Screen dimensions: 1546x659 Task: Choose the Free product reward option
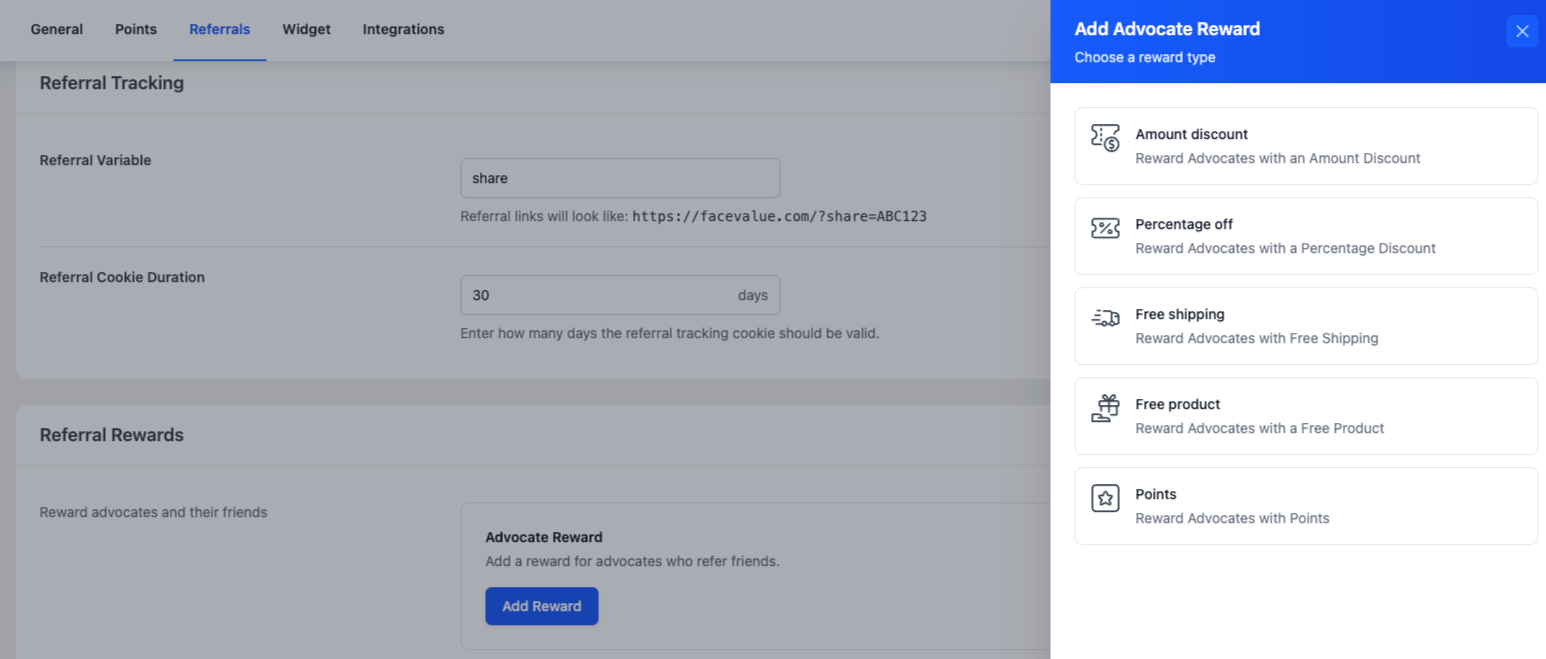[x=1305, y=416]
